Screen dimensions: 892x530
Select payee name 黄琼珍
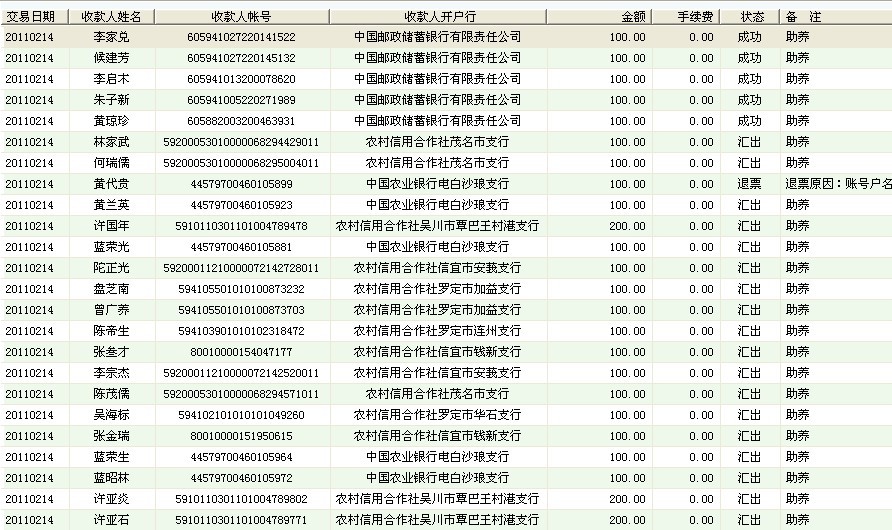(112, 121)
